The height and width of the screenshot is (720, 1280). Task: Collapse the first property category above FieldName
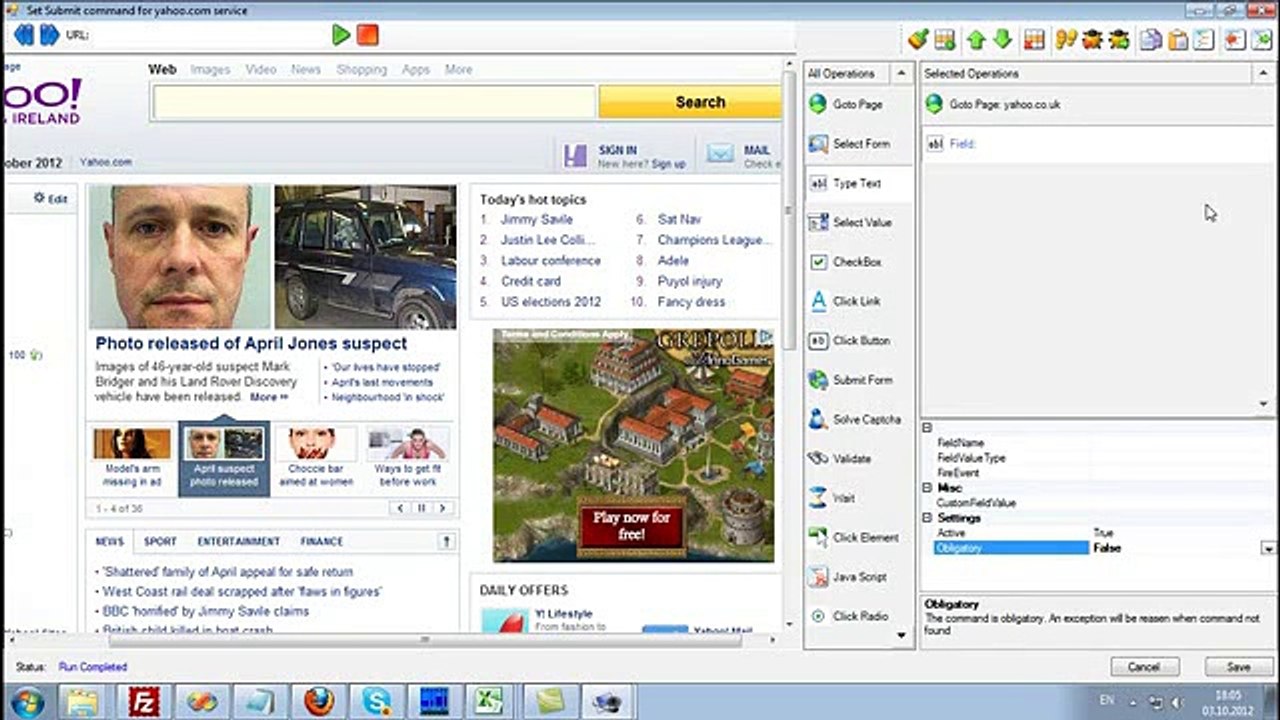pyautogui.click(x=927, y=428)
